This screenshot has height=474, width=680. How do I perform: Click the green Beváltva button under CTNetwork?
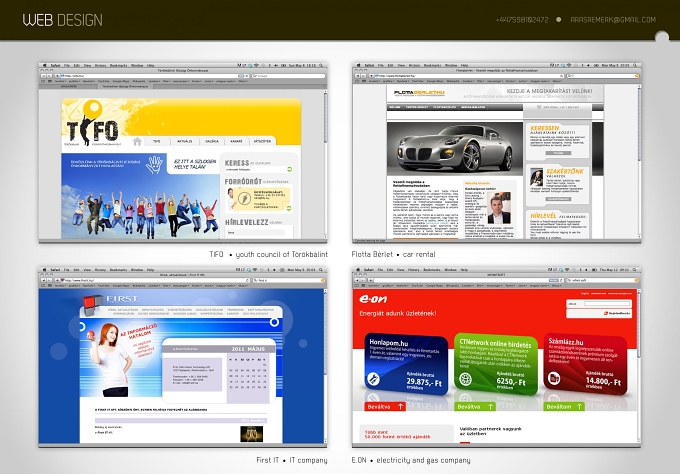pyautogui.click(x=475, y=407)
